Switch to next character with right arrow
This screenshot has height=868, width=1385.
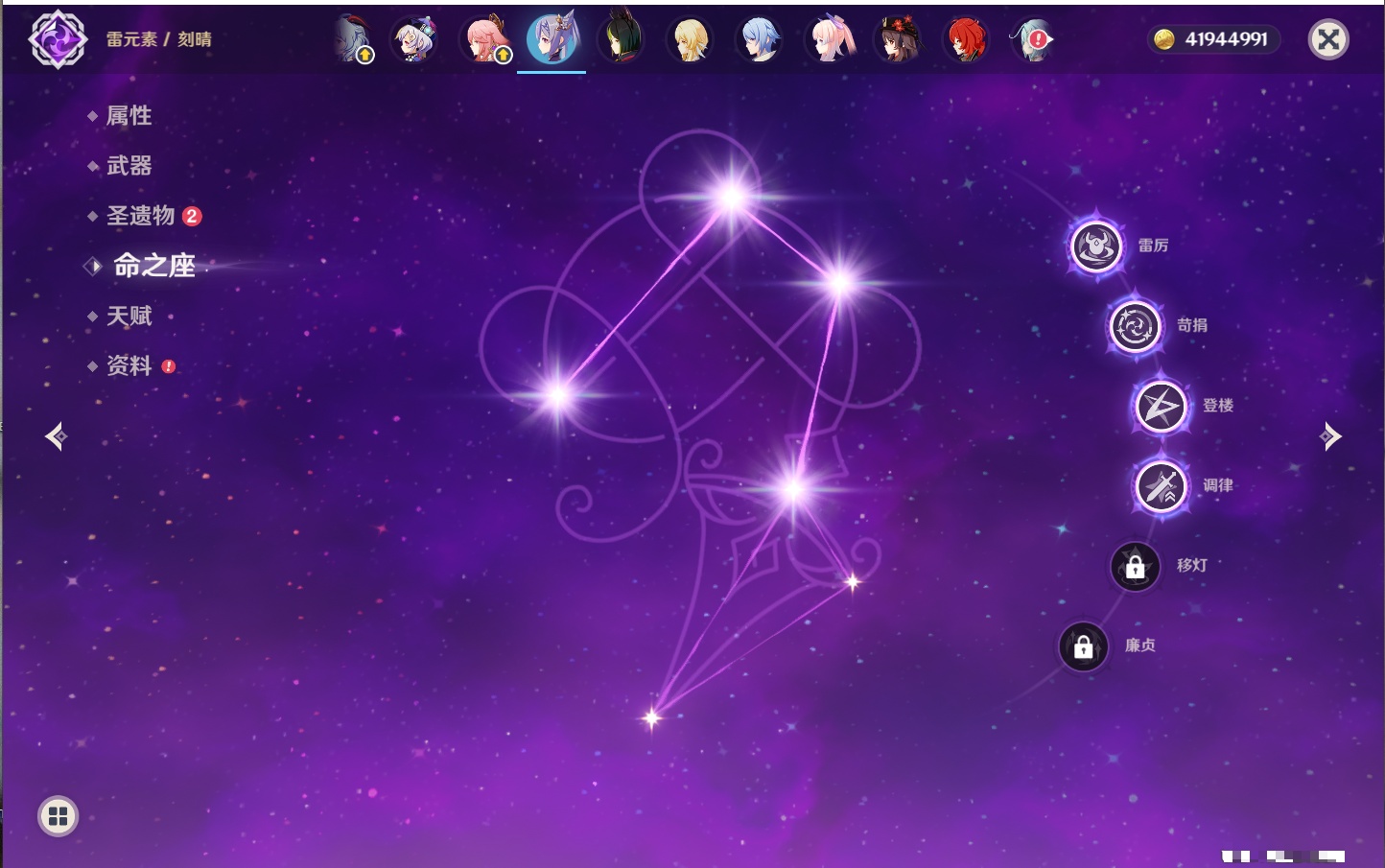1330,436
